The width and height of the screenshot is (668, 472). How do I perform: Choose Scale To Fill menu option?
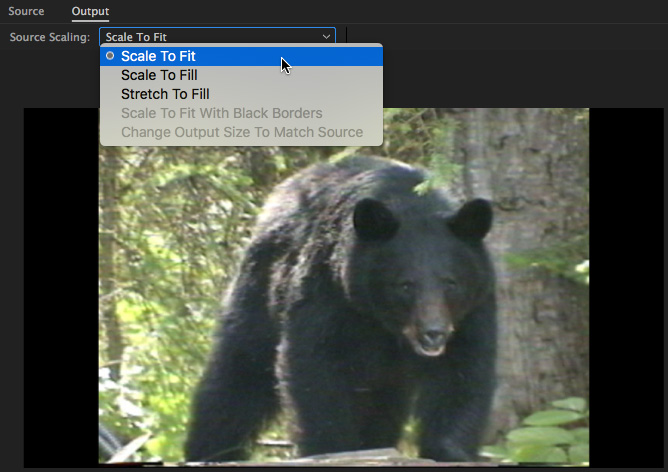point(241,75)
